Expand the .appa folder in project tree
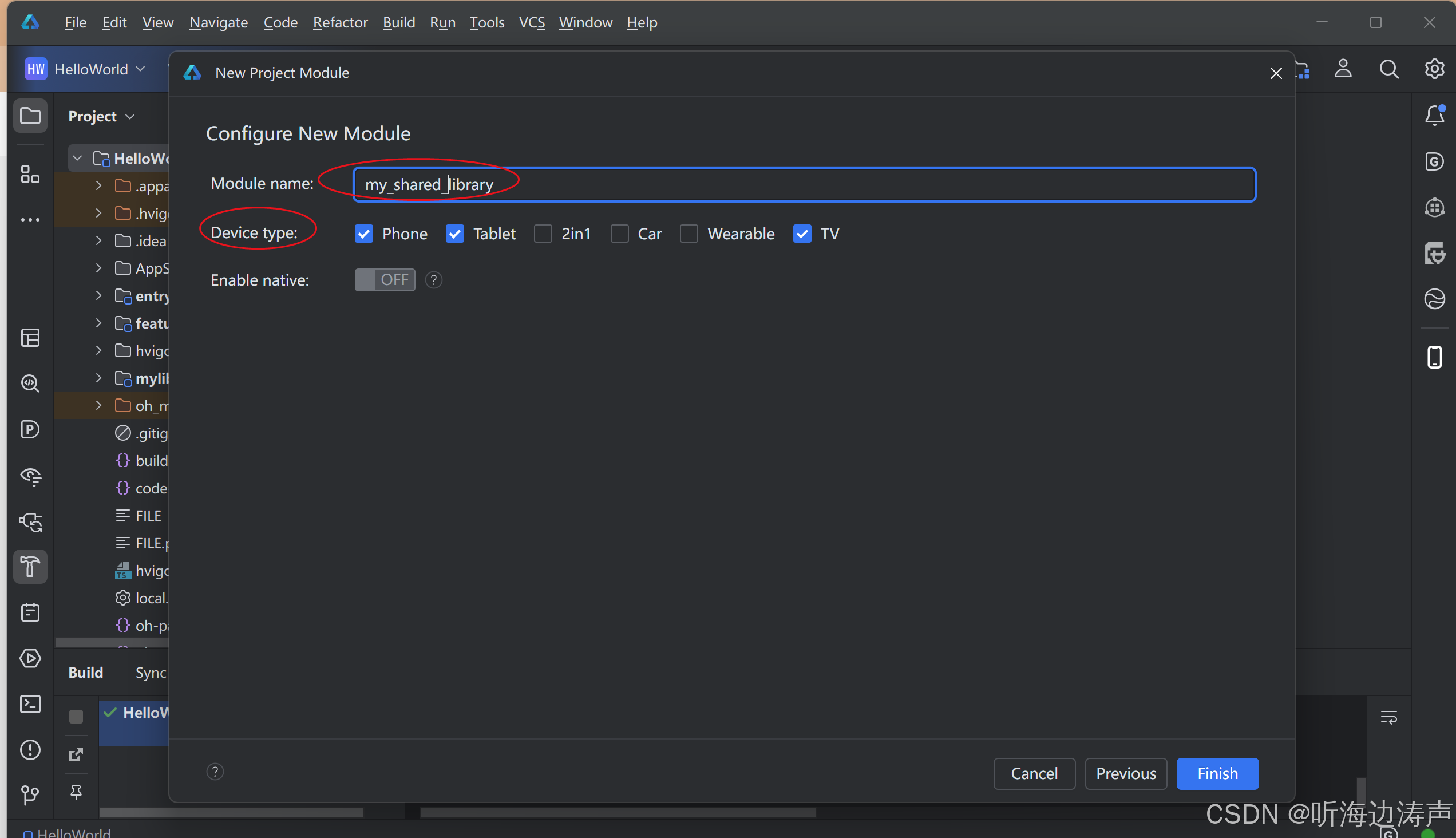 pos(98,185)
